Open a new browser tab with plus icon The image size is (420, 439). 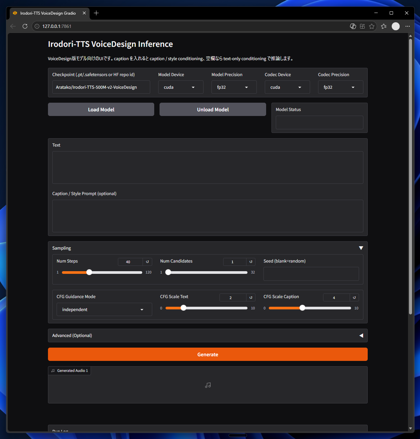click(96, 13)
